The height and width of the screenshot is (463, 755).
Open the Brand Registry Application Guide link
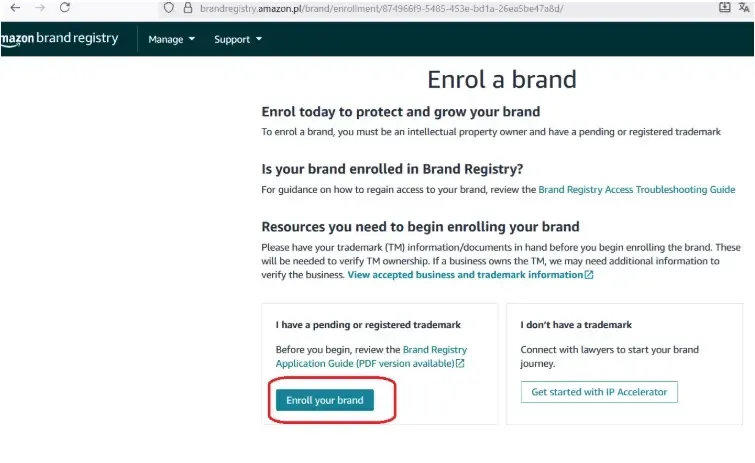point(434,350)
